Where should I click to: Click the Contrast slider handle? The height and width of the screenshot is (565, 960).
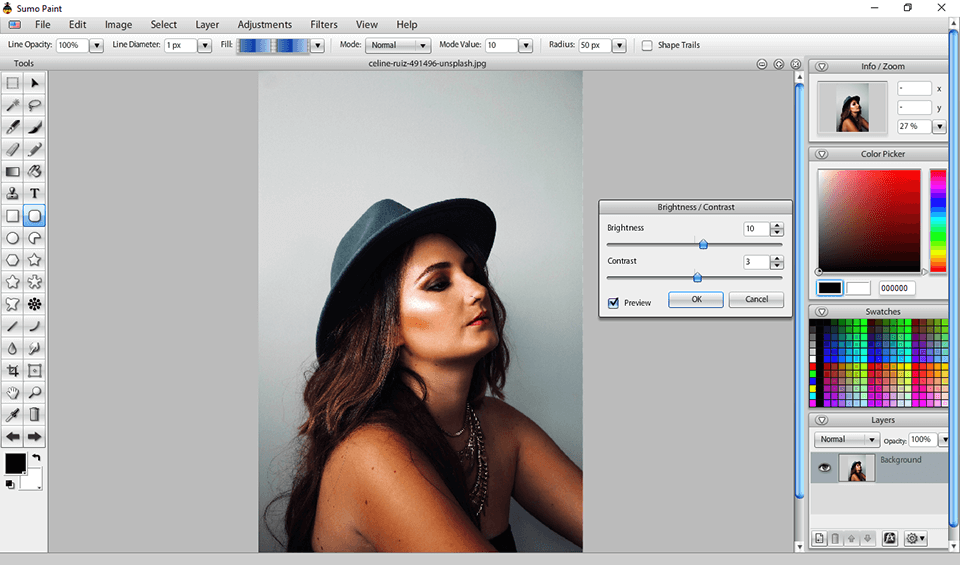coord(697,277)
